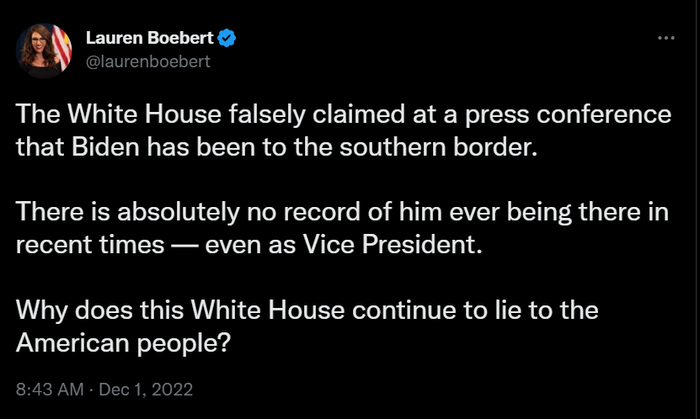The width and height of the screenshot is (700, 419).
Task: Click the words "Vice President" in the tweet
Action: [x=406, y=245]
